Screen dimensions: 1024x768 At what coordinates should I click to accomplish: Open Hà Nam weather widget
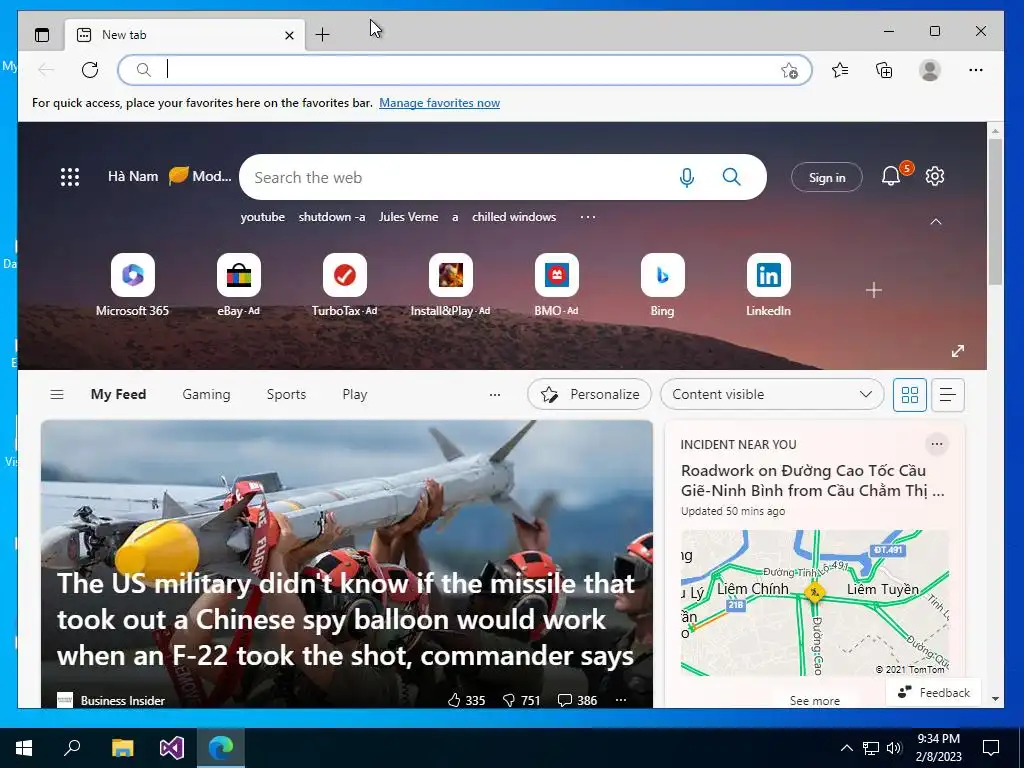(x=169, y=176)
